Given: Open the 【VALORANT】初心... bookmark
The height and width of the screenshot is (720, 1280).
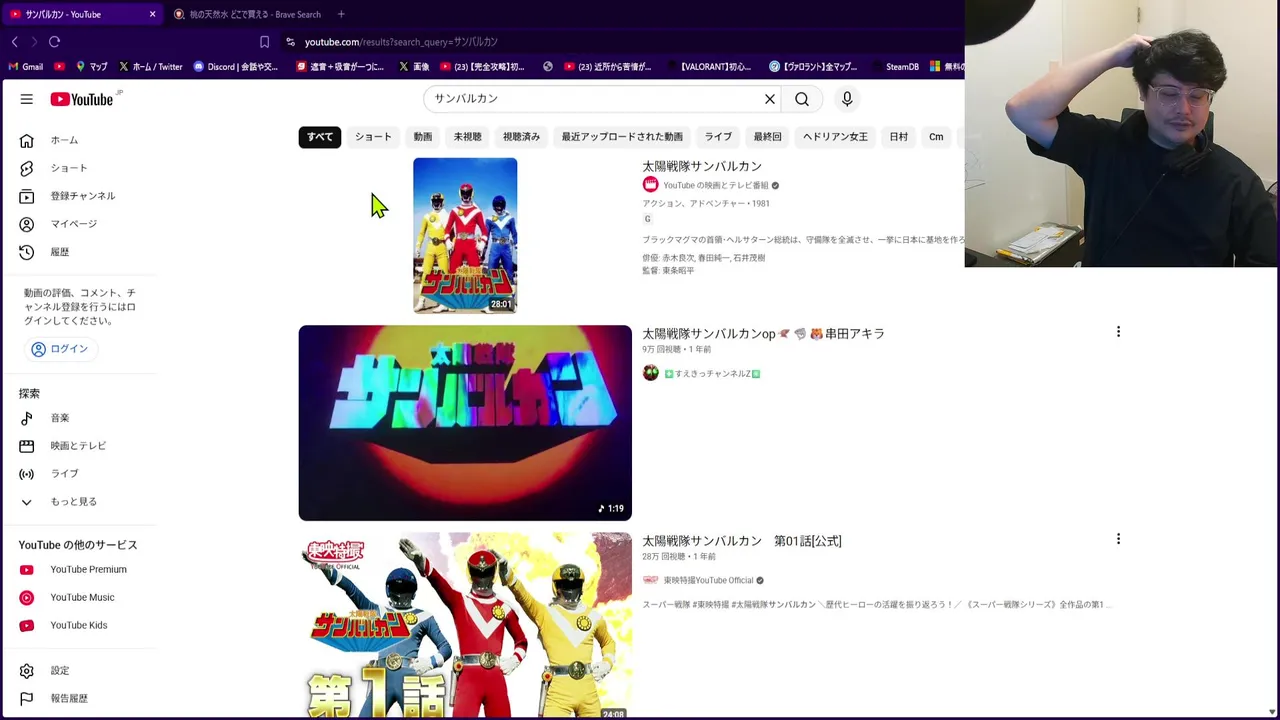Looking at the screenshot, I should (x=709, y=67).
